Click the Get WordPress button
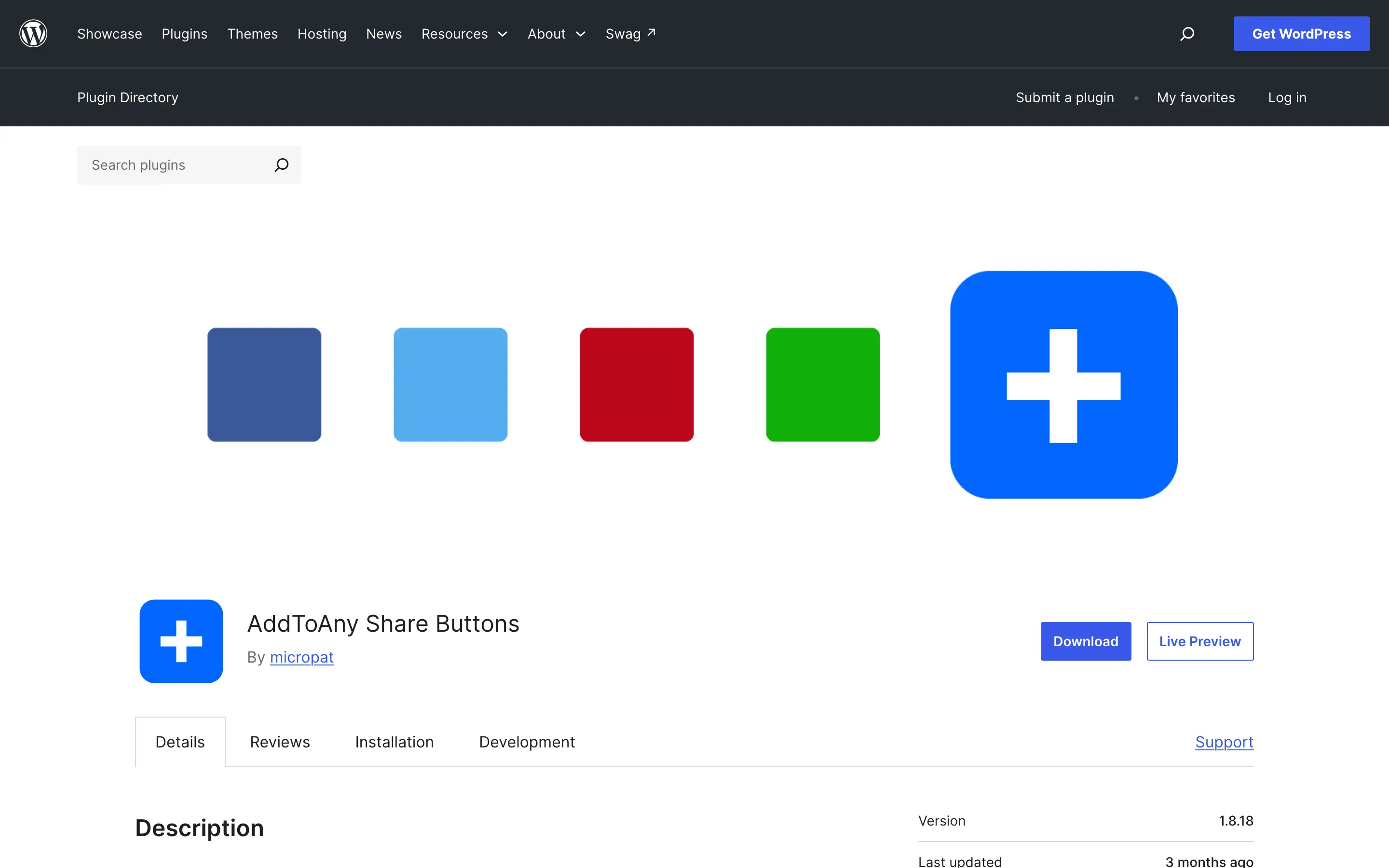 pyautogui.click(x=1301, y=34)
